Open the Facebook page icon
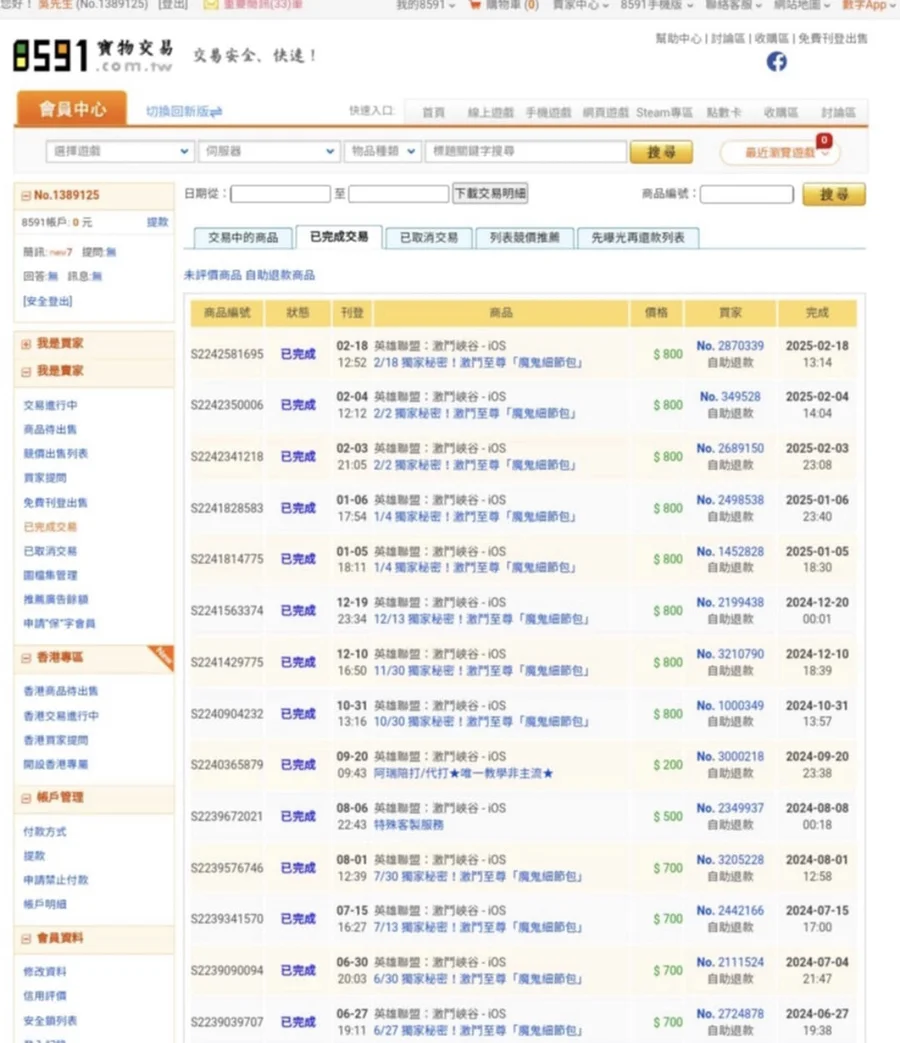Image resolution: width=900 pixels, height=1043 pixels. (776, 62)
